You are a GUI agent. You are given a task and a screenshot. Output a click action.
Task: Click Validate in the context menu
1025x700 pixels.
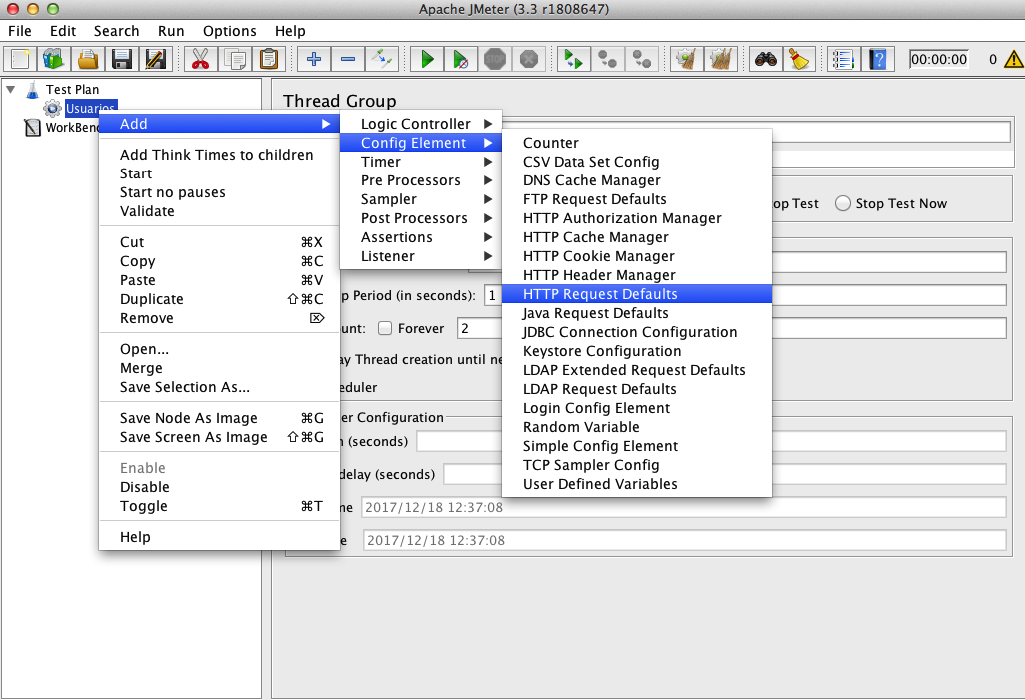click(x=147, y=211)
